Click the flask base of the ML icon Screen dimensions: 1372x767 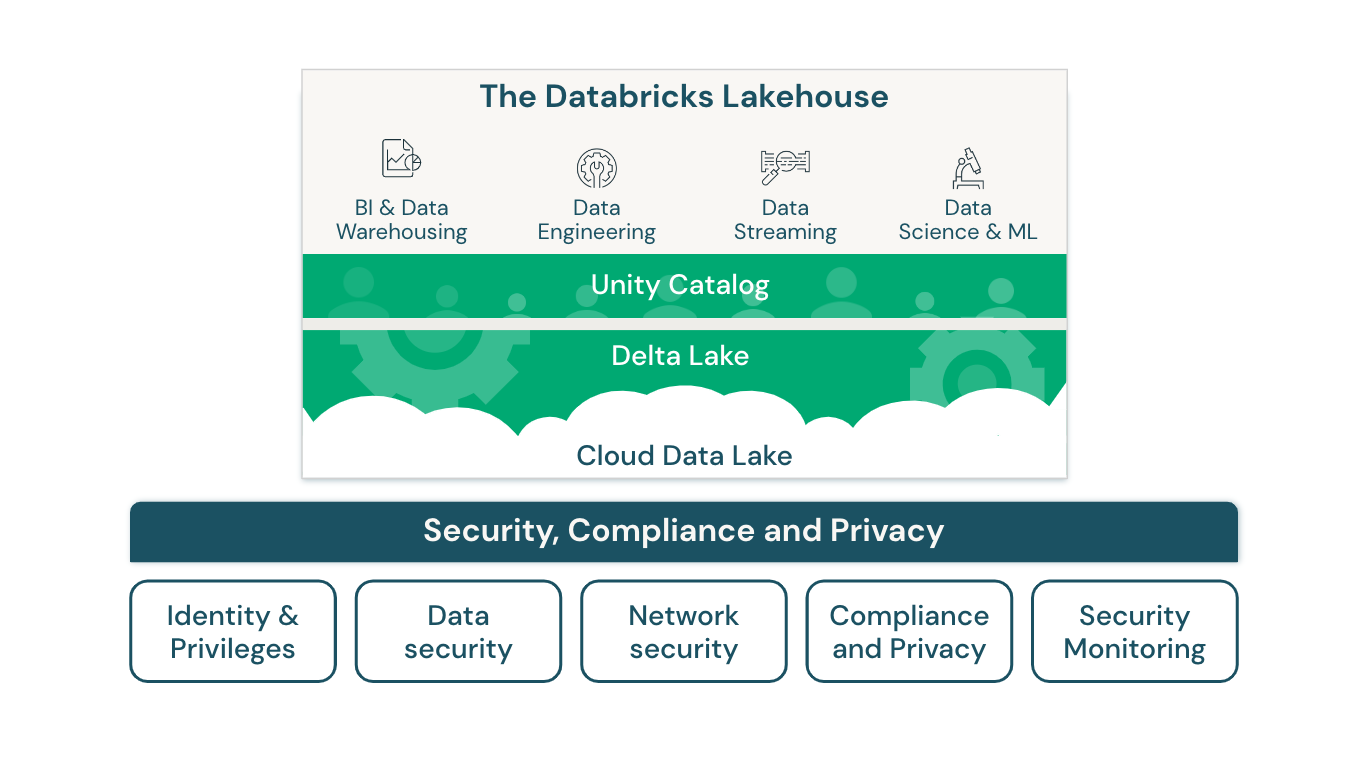[966, 183]
